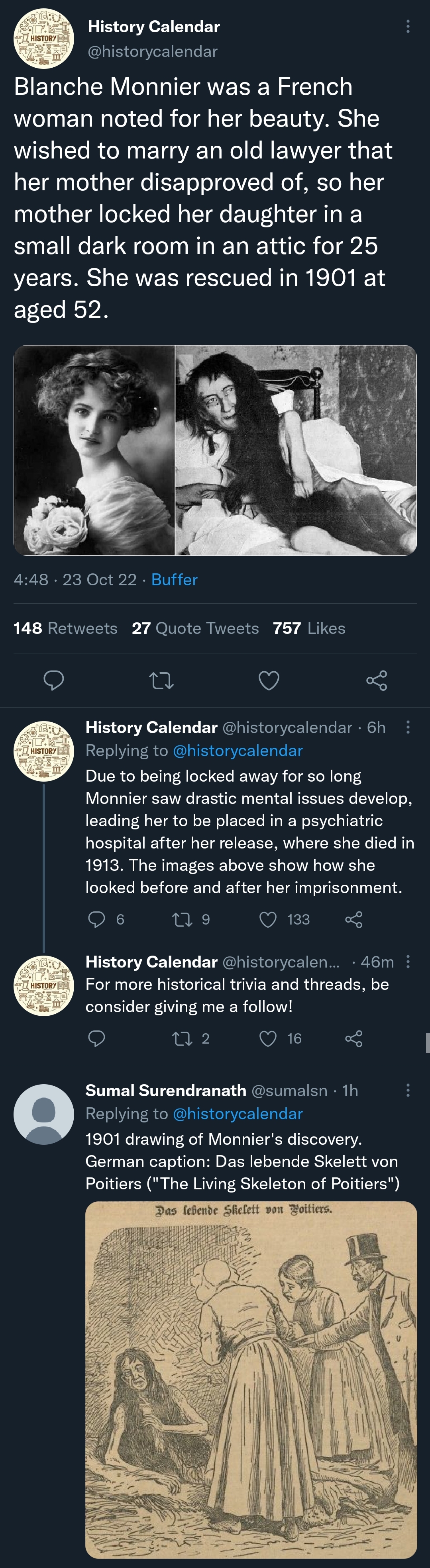Open the 27 Quote Tweets list
The image size is (430, 1568).
click(195, 628)
